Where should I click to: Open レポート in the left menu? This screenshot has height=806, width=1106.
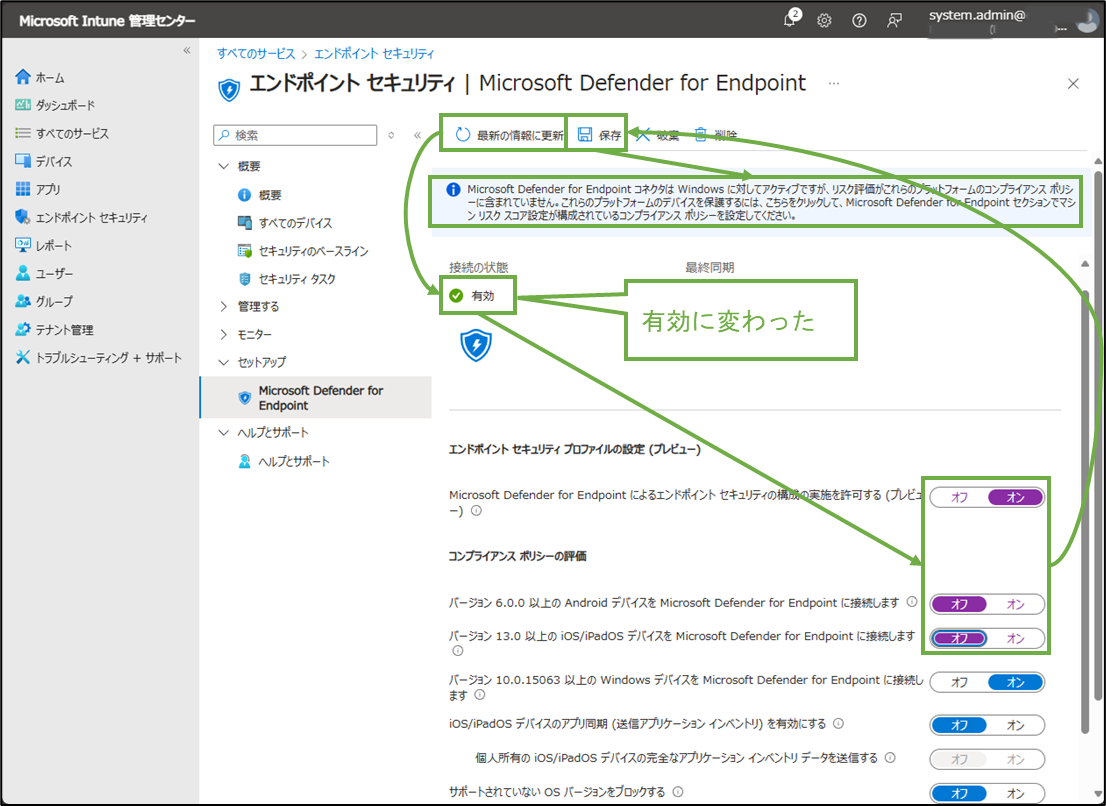coord(54,245)
